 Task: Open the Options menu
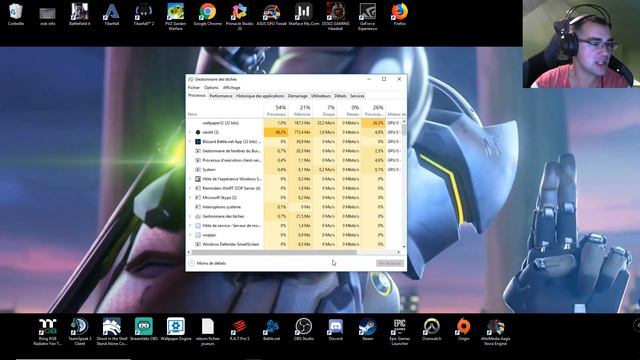coord(211,87)
